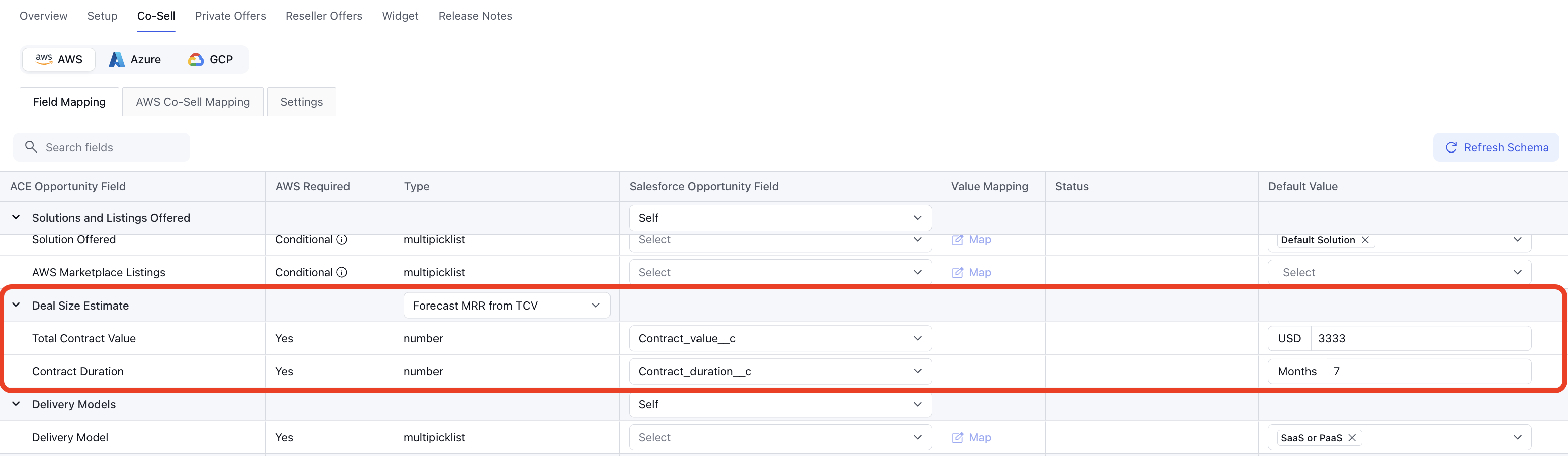Open default value Select for AWS Marketplace Listings
This screenshot has width=1568, height=456.
coord(1400,272)
